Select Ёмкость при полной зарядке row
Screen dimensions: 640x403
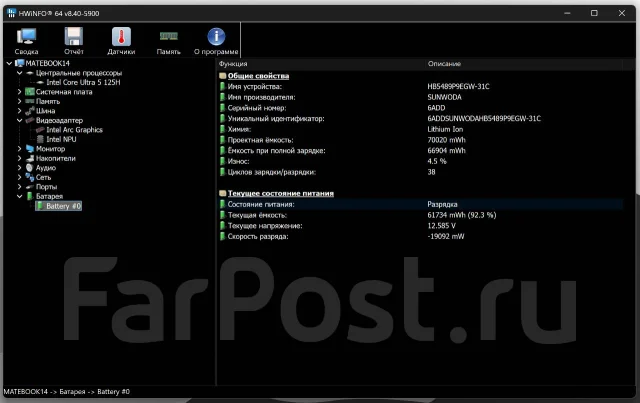coord(420,151)
